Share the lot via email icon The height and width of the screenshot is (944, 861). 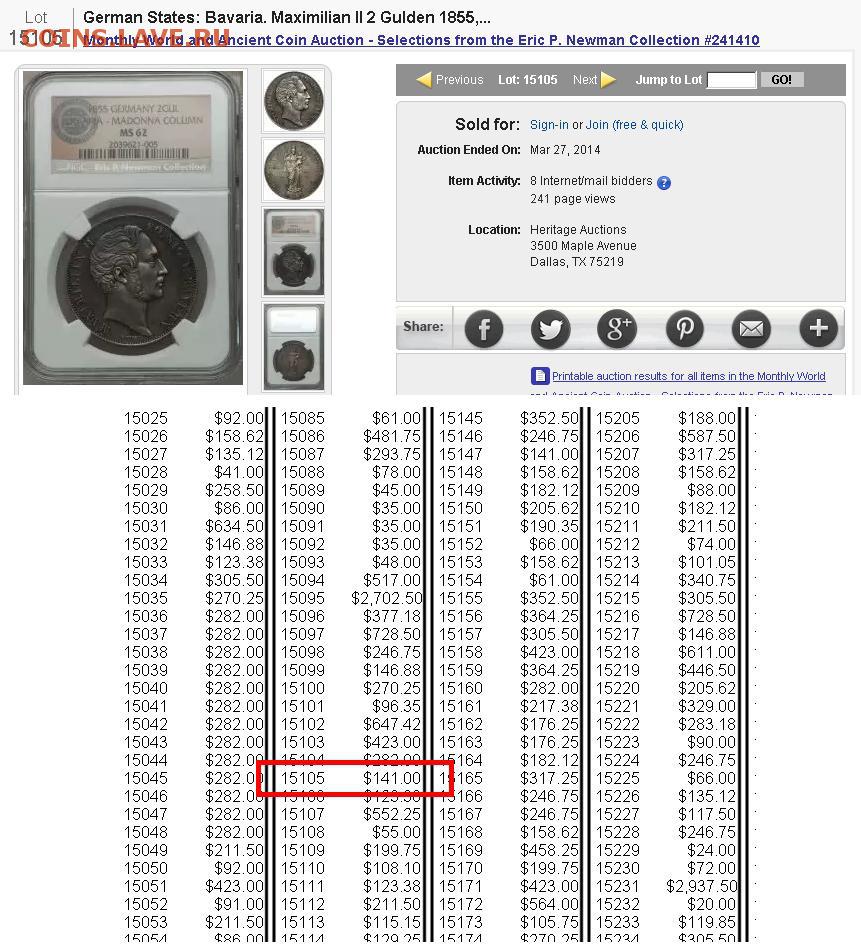coord(751,328)
